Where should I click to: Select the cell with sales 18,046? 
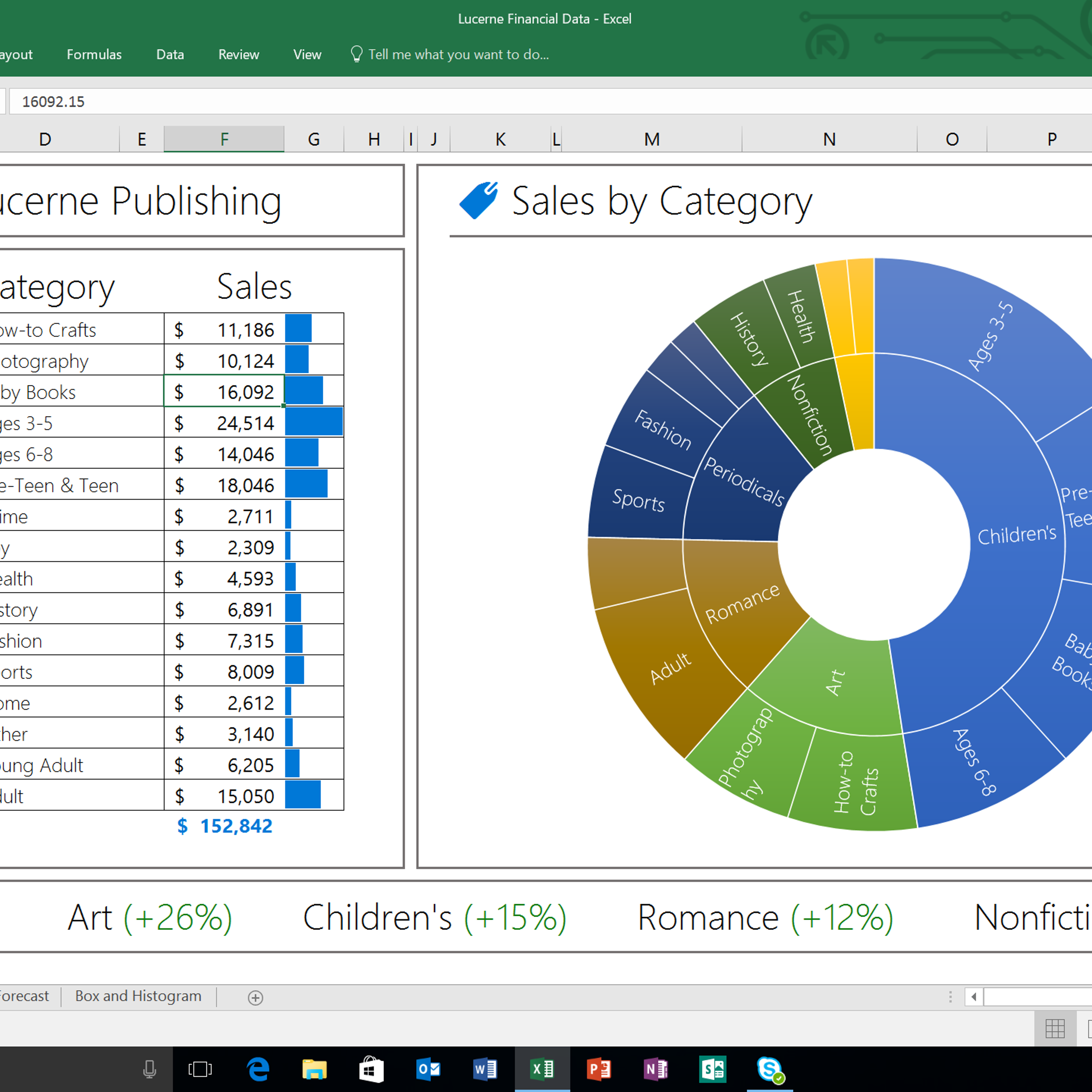(224, 484)
